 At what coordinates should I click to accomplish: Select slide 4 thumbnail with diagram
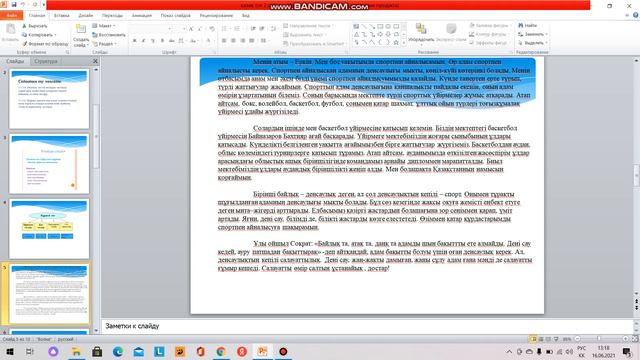coord(49,229)
